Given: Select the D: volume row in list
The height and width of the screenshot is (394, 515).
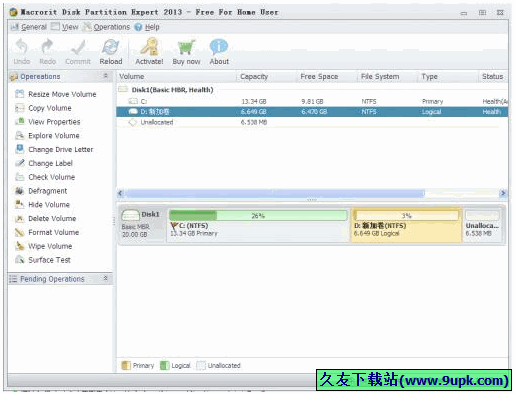Looking at the screenshot, I should tap(312, 112).
